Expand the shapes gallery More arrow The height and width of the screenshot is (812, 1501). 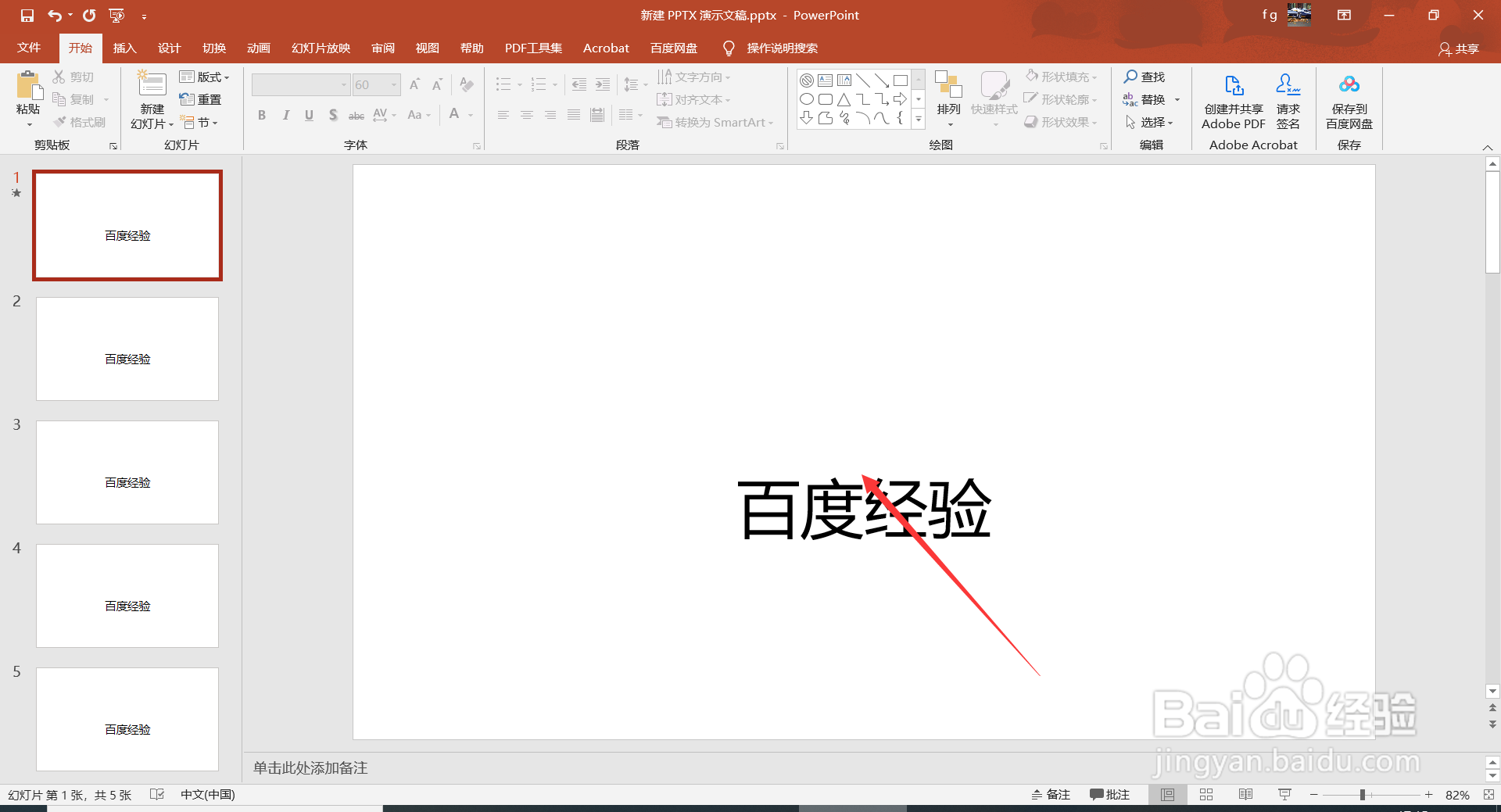tap(919, 119)
